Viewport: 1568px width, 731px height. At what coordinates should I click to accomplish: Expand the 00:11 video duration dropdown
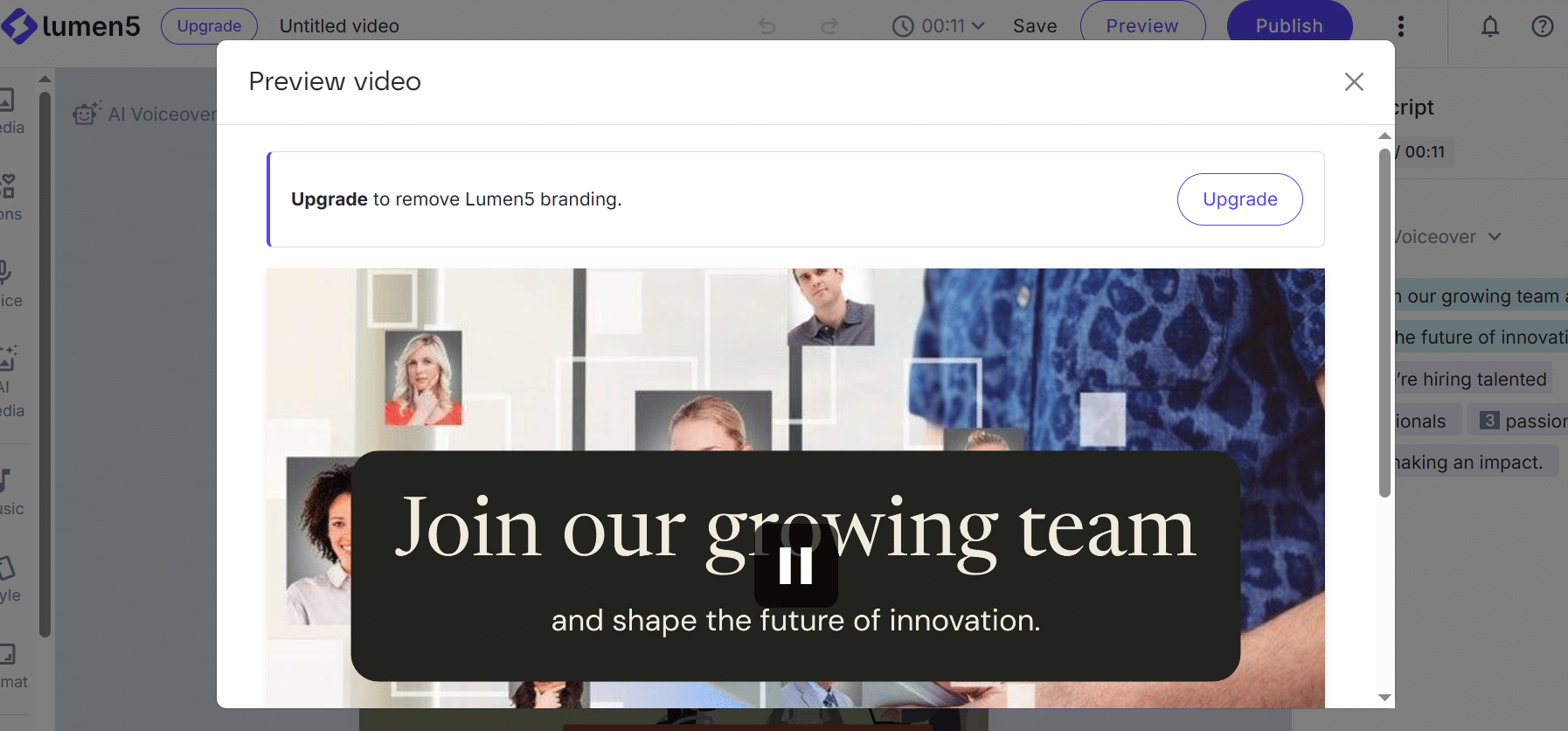point(938,26)
